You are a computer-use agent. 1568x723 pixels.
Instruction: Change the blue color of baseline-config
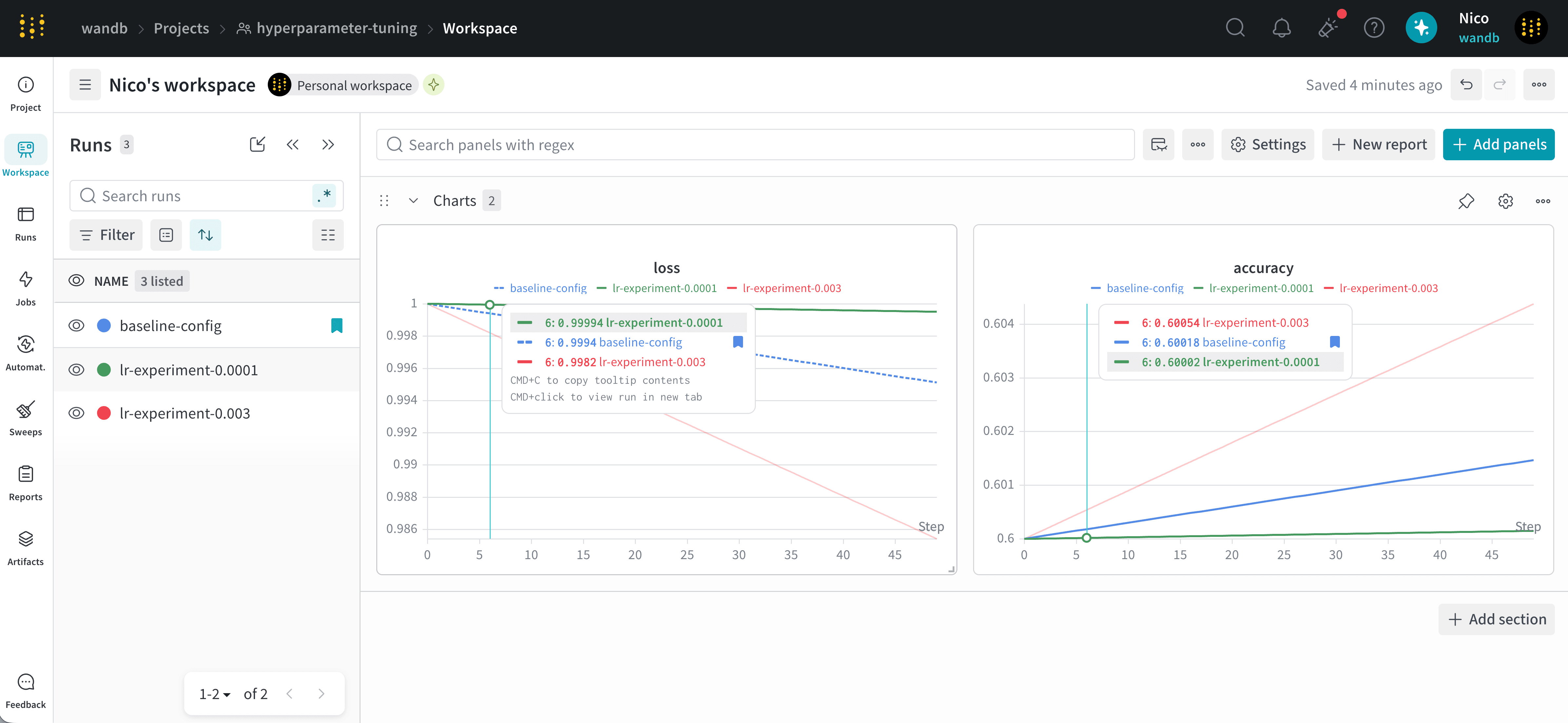104,325
